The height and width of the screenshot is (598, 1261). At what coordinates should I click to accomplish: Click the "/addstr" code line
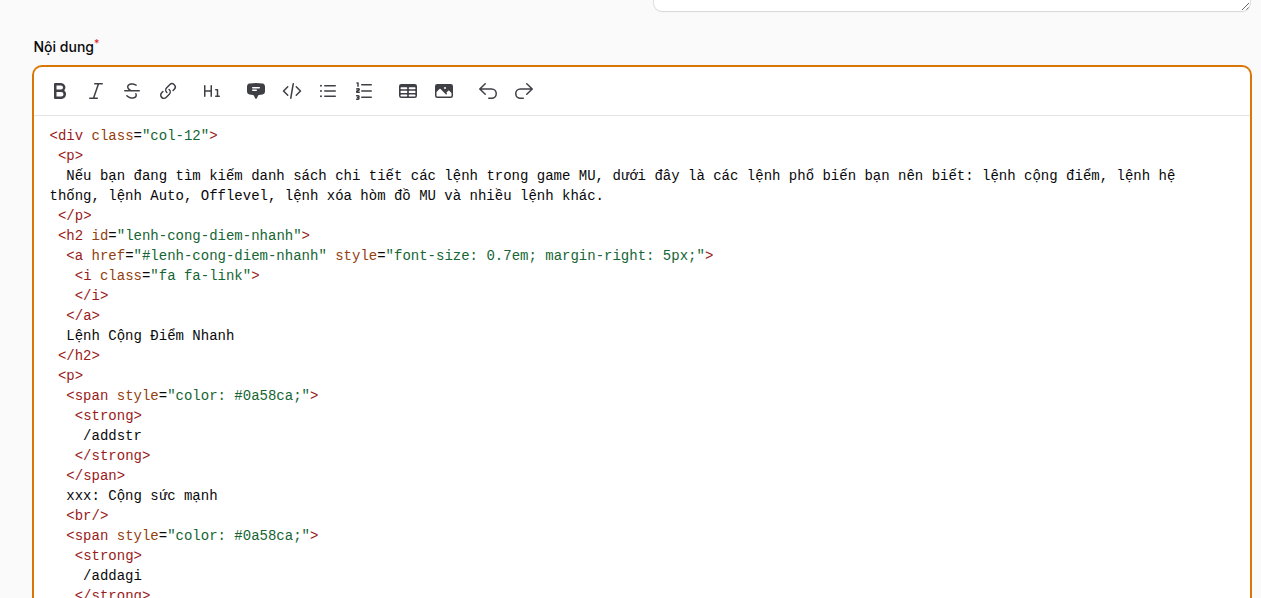pos(113,435)
